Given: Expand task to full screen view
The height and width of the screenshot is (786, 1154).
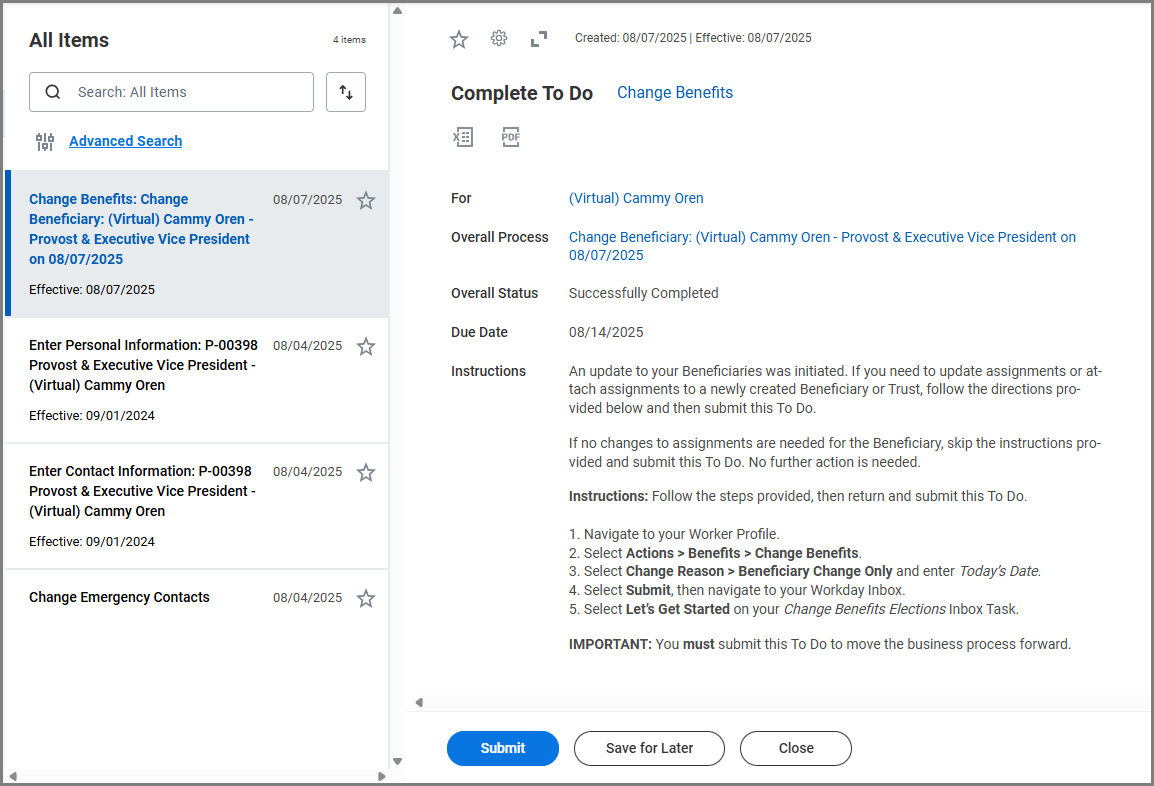Looking at the screenshot, I should tap(539, 39).
